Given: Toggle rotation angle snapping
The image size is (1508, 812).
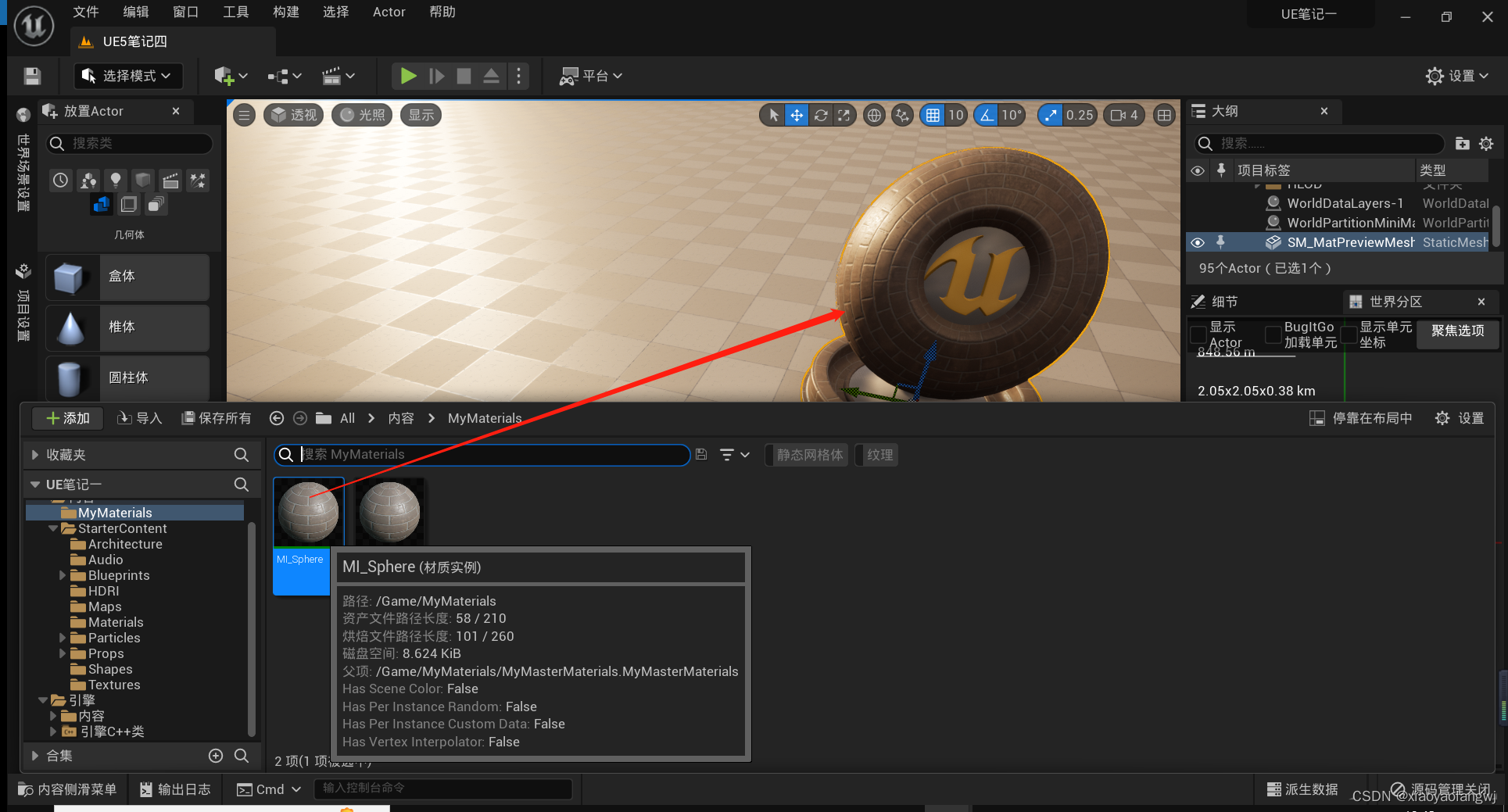Looking at the screenshot, I should pos(987,116).
